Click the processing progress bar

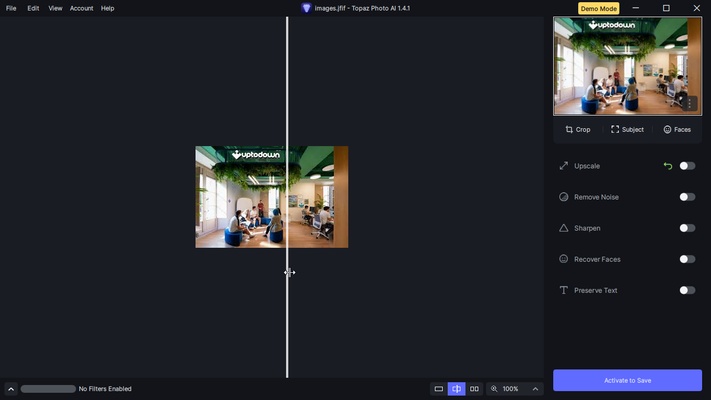48,389
